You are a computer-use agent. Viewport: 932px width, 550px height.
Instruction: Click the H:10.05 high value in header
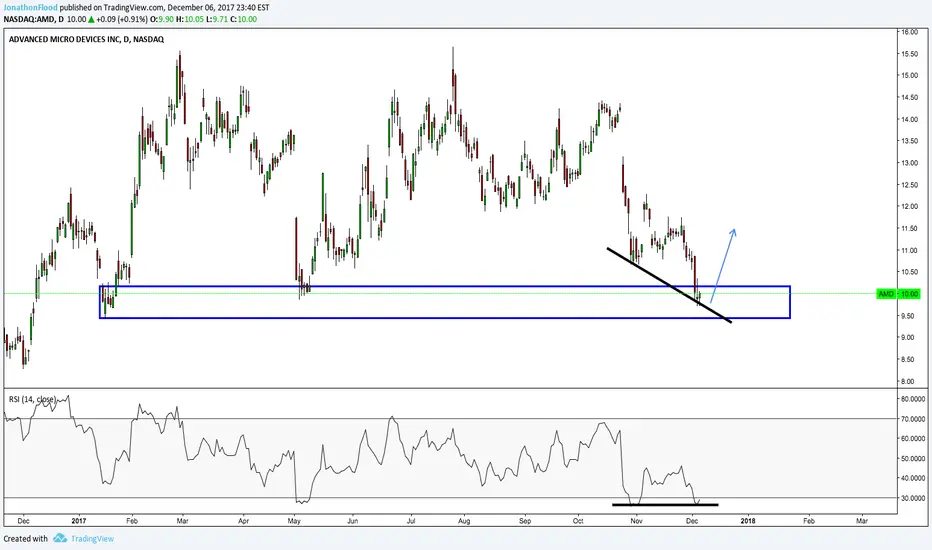tap(190, 19)
